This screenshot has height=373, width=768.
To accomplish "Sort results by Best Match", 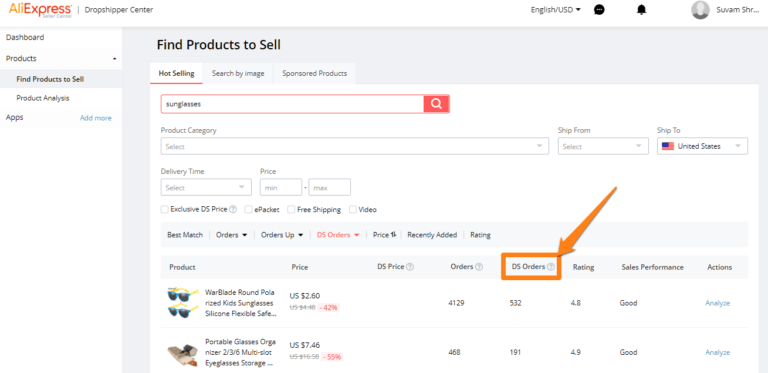I will point(185,235).
